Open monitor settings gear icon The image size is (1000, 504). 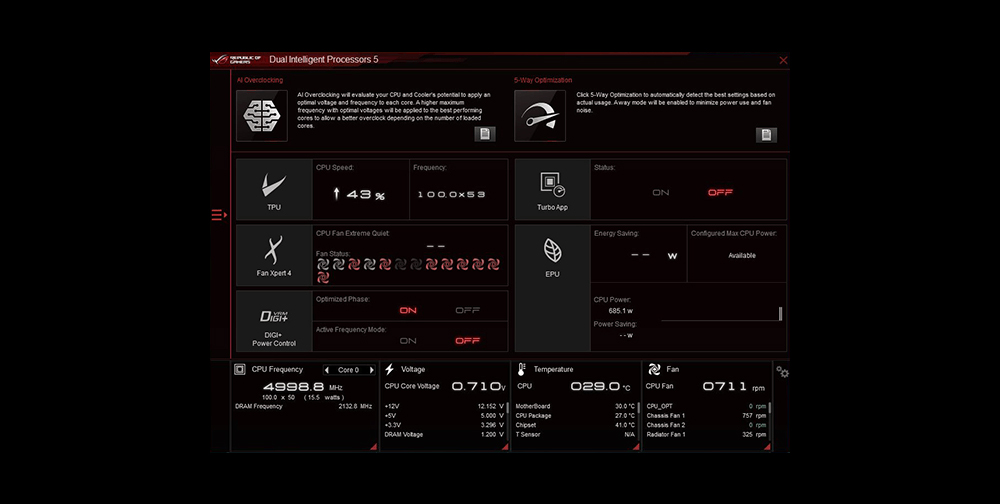[783, 372]
